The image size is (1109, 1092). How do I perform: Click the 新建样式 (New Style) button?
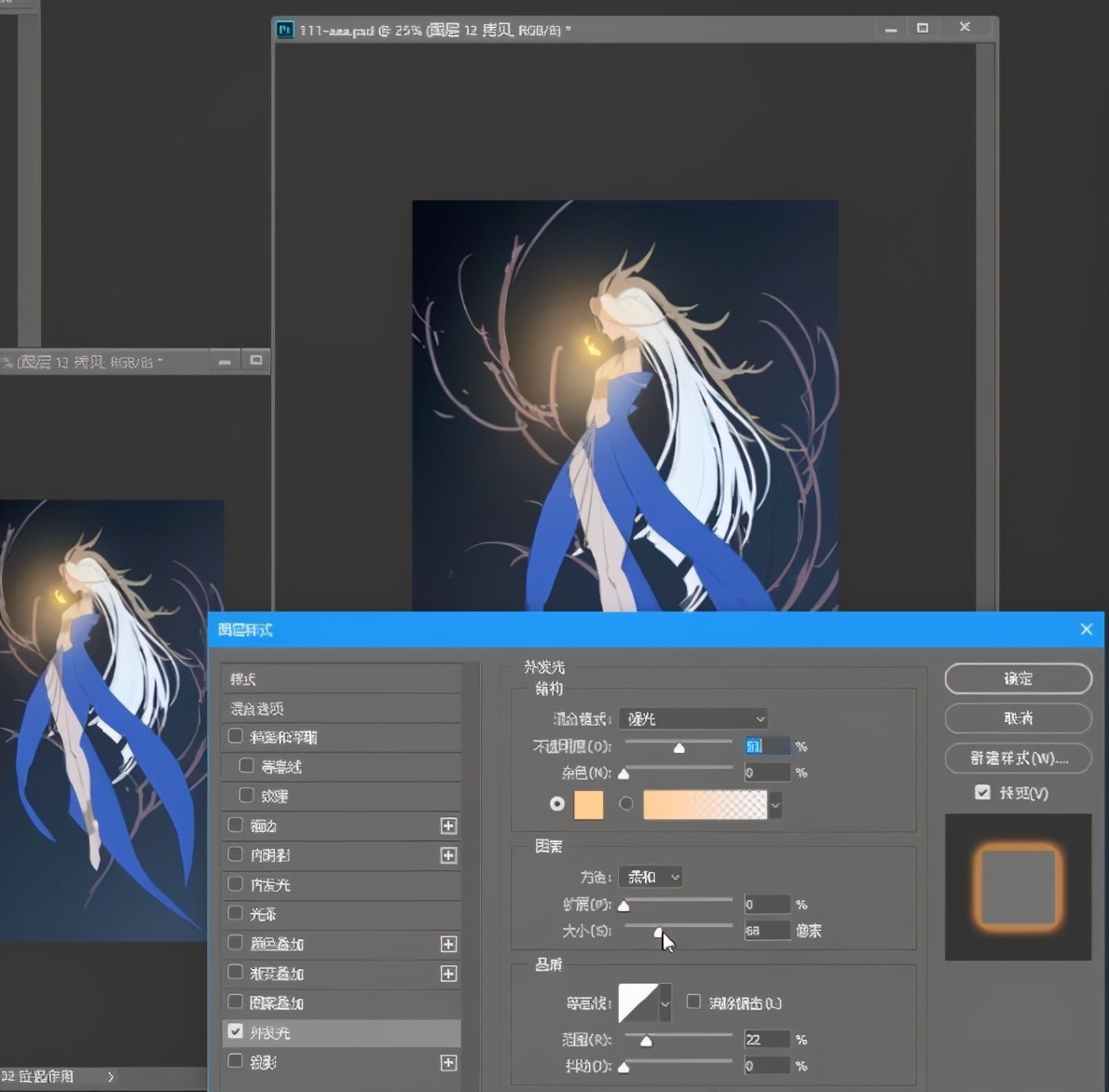coord(1018,758)
